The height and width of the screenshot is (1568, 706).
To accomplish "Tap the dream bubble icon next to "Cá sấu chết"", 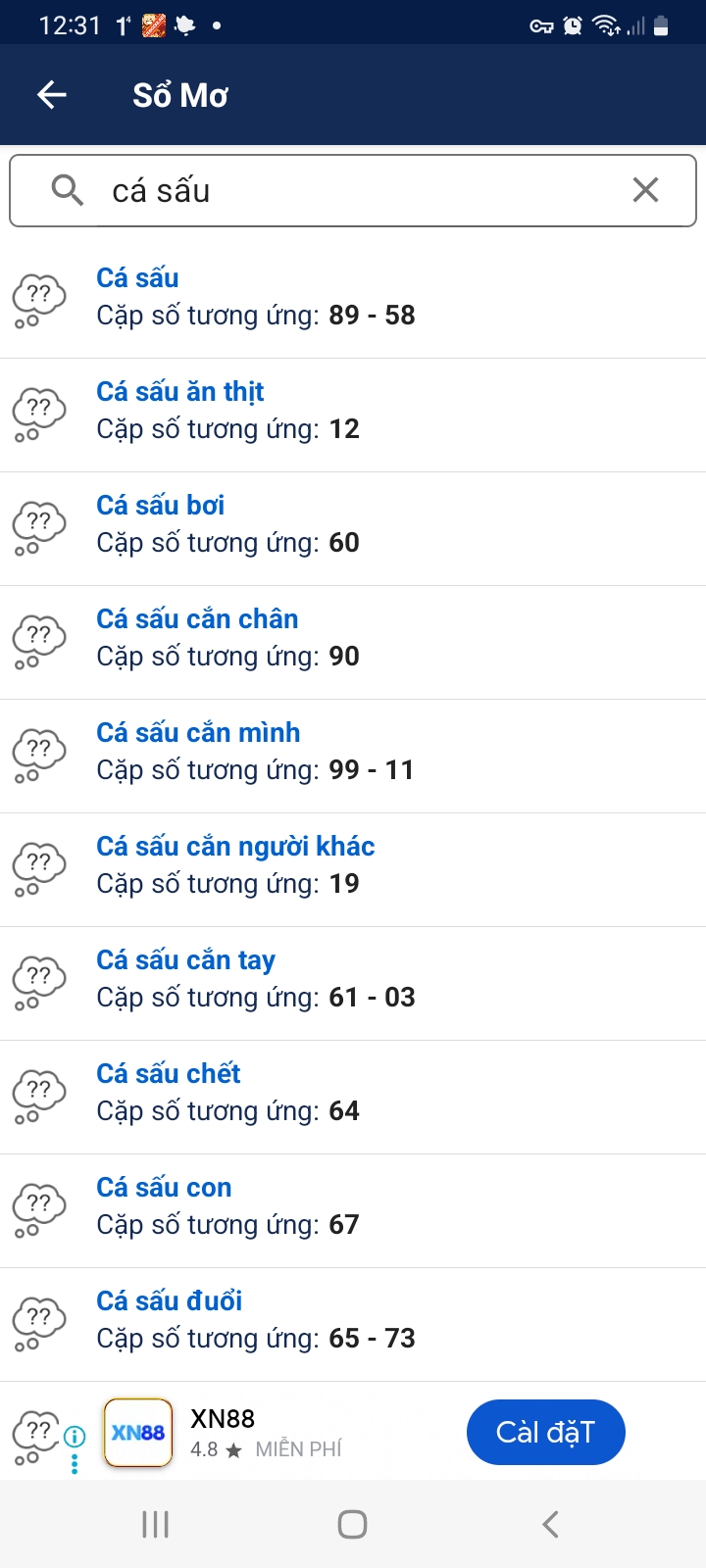I will 39,1098.
